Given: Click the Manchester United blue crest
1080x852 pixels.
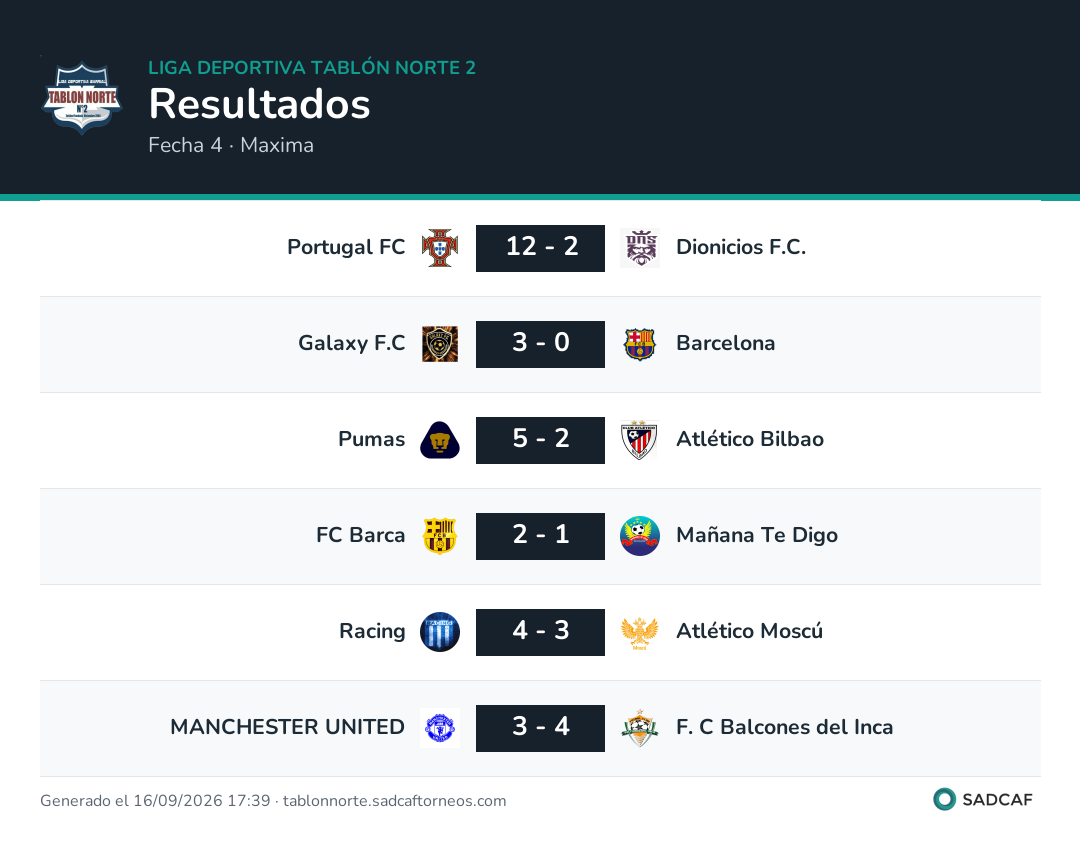Looking at the screenshot, I should pos(440,728).
